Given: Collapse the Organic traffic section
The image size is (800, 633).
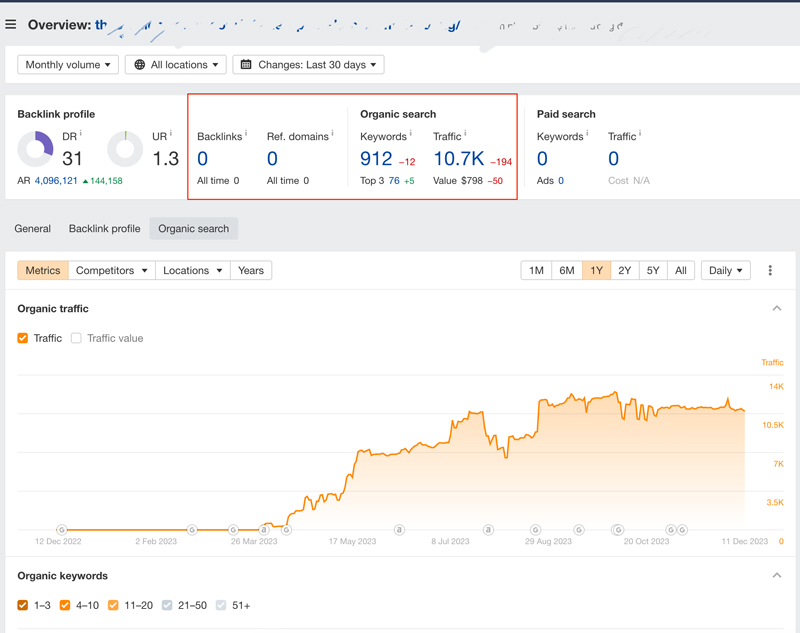Looking at the screenshot, I should 777,309.
